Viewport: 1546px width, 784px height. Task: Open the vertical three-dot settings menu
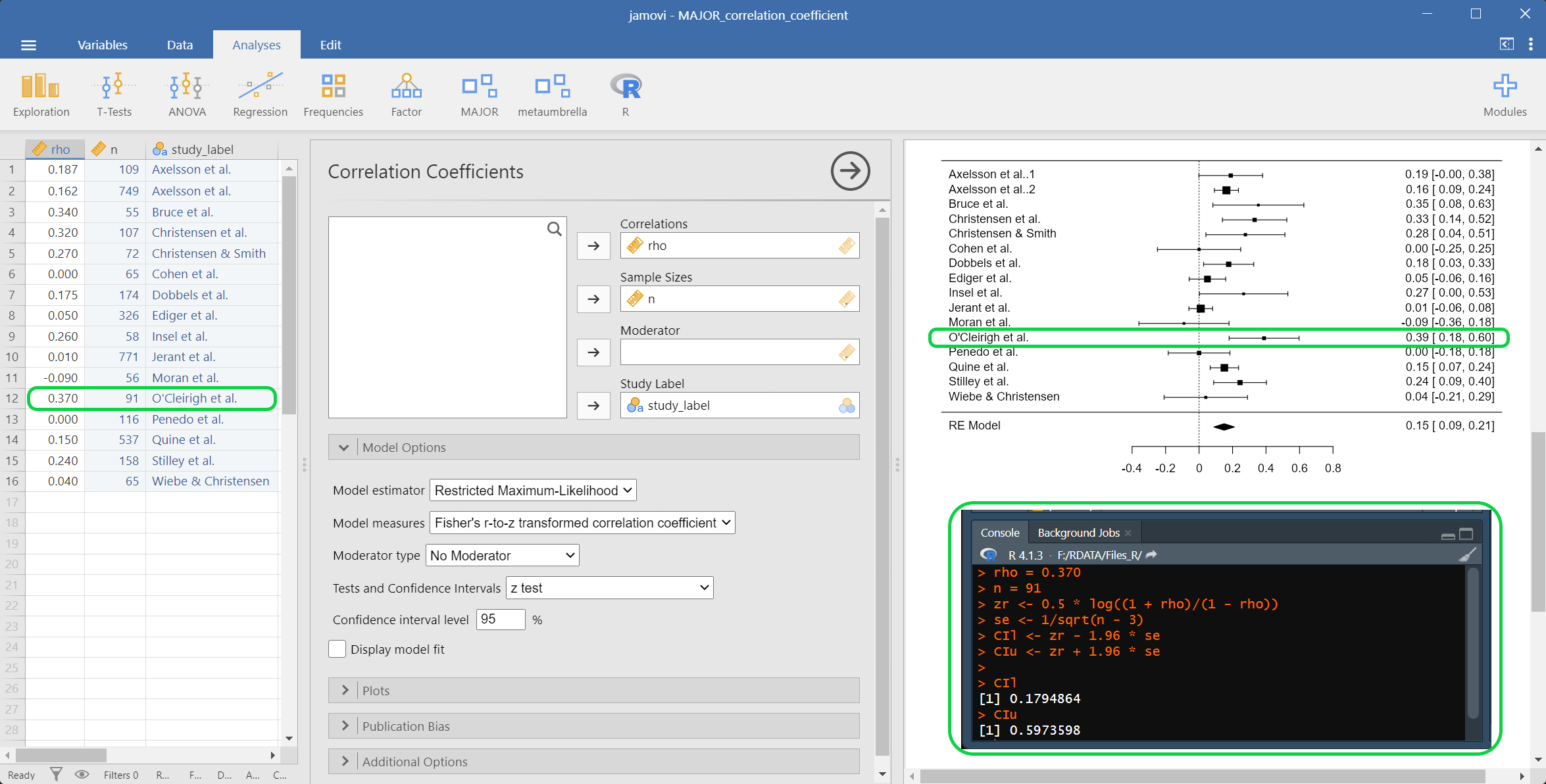pos(1531,44)
